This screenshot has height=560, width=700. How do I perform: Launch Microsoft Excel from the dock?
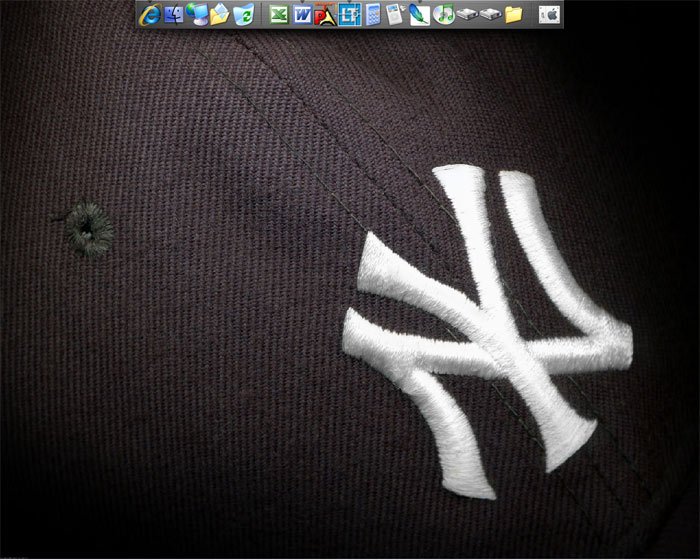(x=280, y=14)
